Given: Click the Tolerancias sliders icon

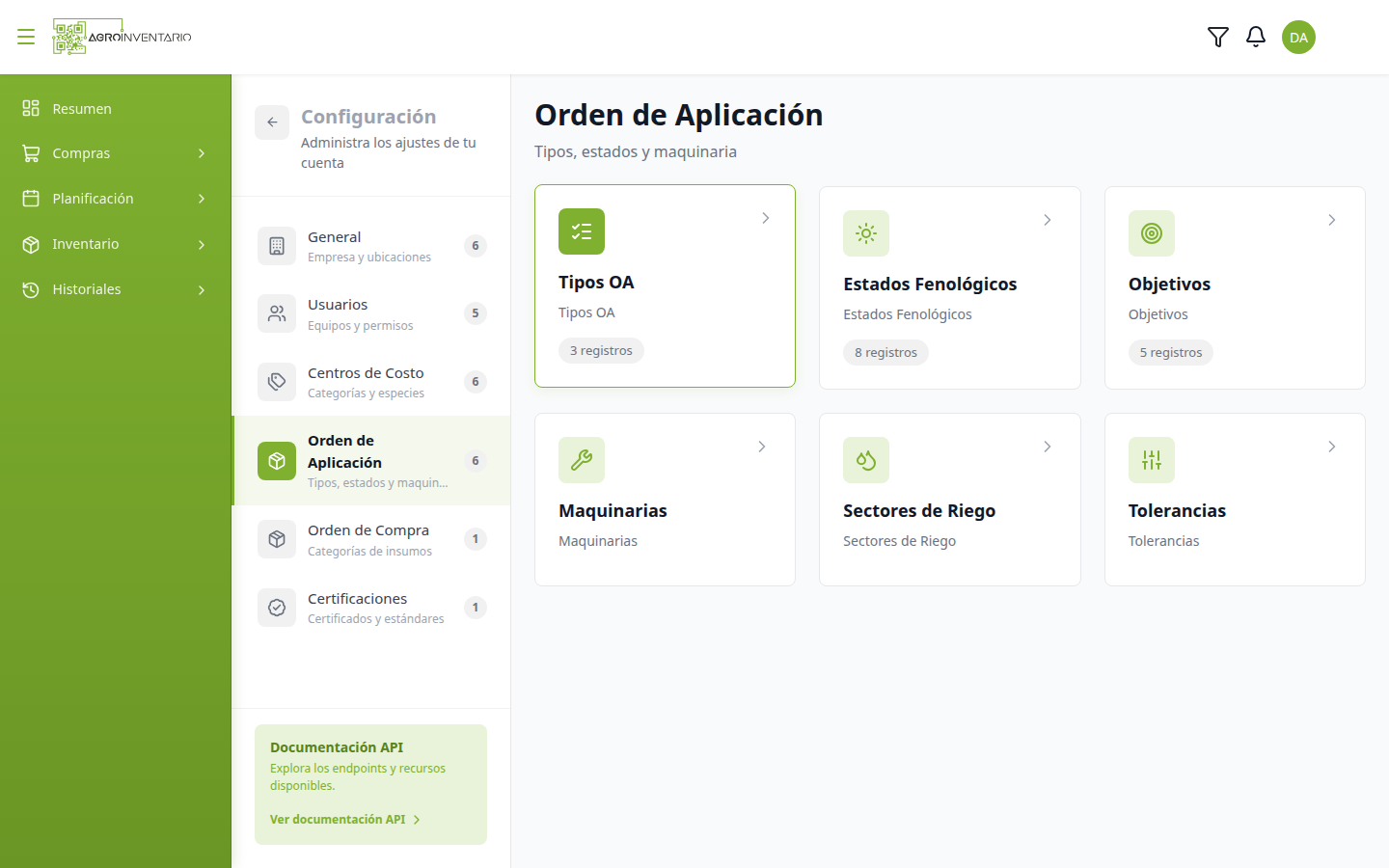Looking at the screenshot, I should (1152, 460).
